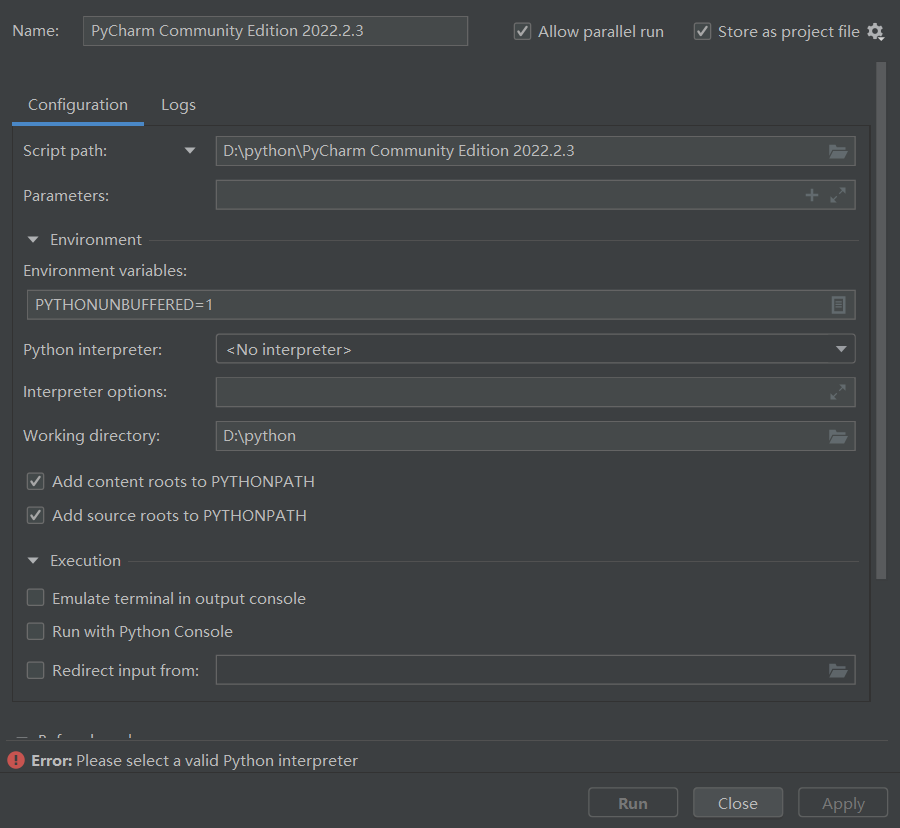Click the Apply button
This screenshot has height=828, width=900.
pyautogui.click(x=843, y=803)
